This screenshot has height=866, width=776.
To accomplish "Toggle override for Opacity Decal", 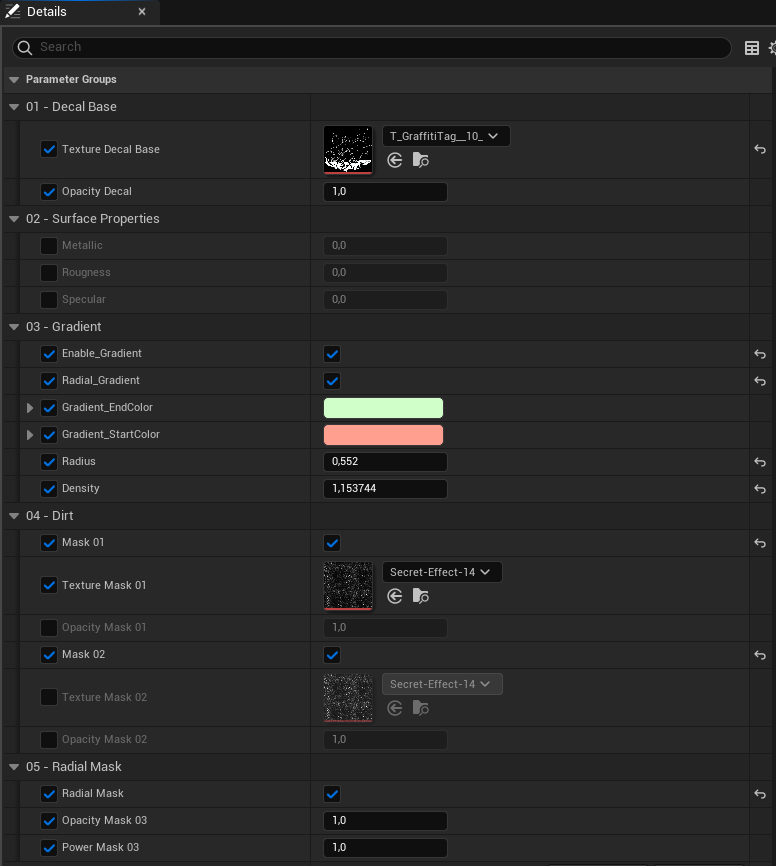I will tap(49, 192).
